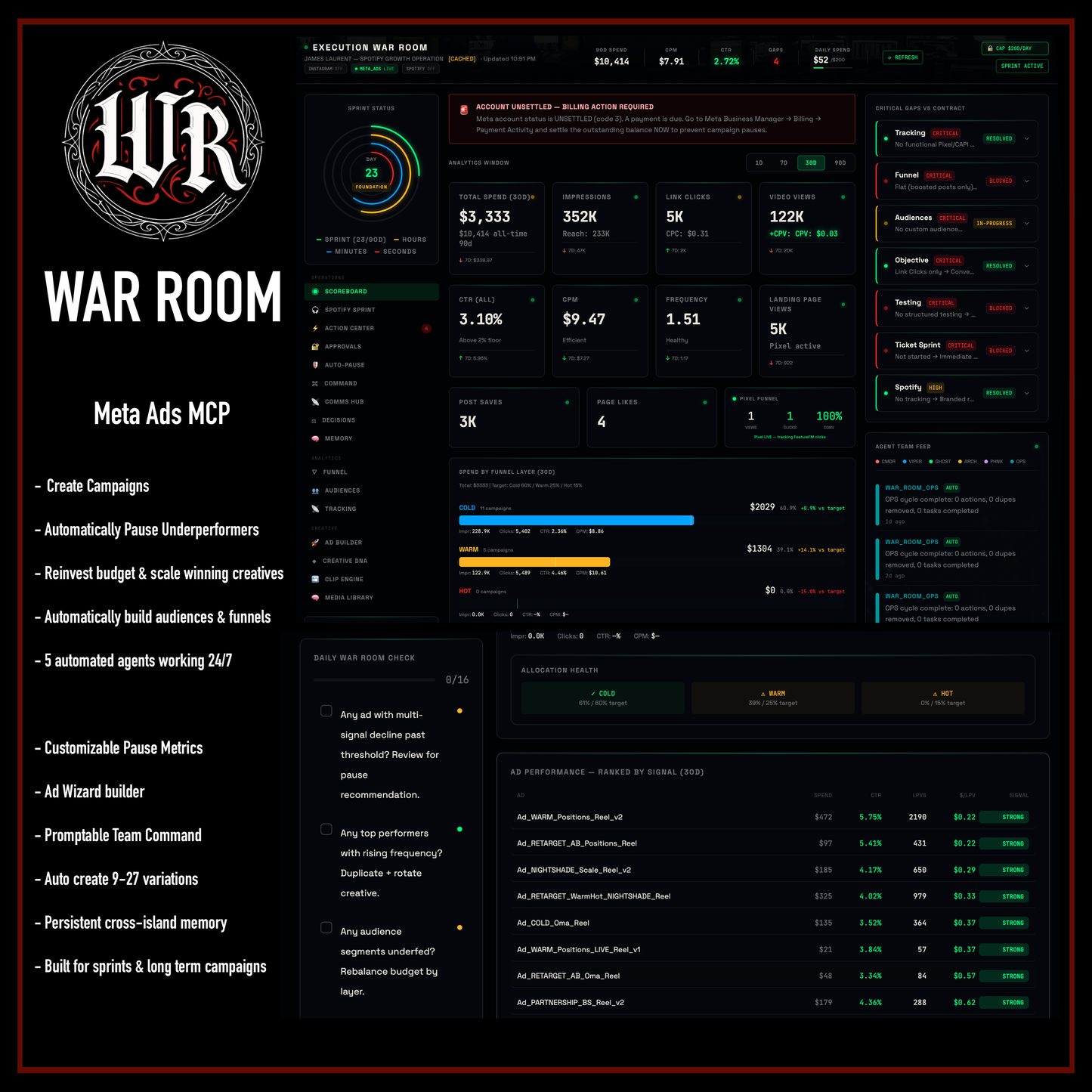Click the daily check 0/16 progress bar
Image resolution: width=1092 pixels, height=1092 pixels.
click(x=375, y=679)
